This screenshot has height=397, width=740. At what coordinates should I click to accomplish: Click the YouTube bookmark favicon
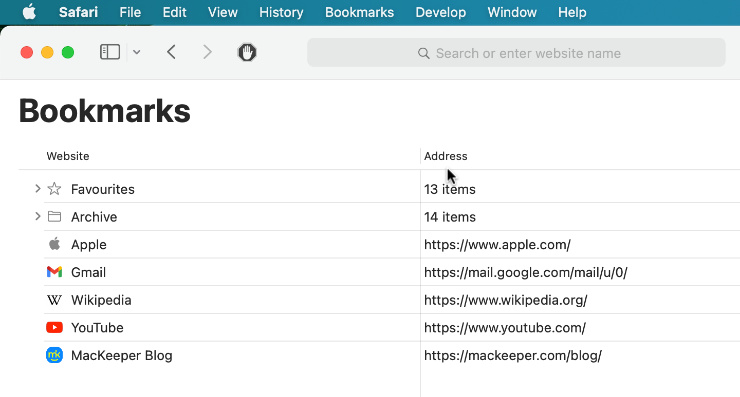(x=54, y=327)
